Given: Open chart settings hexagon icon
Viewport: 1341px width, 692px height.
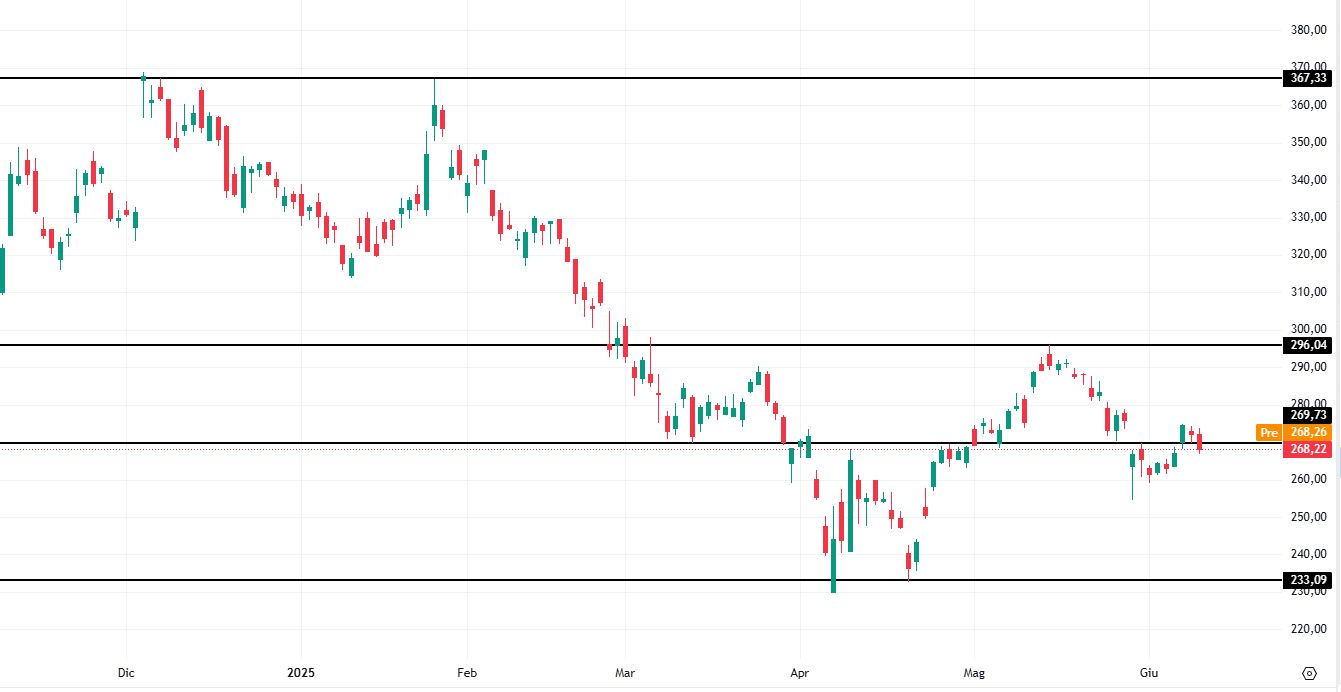Looking at the screenshot, I should coord(1309,671).
